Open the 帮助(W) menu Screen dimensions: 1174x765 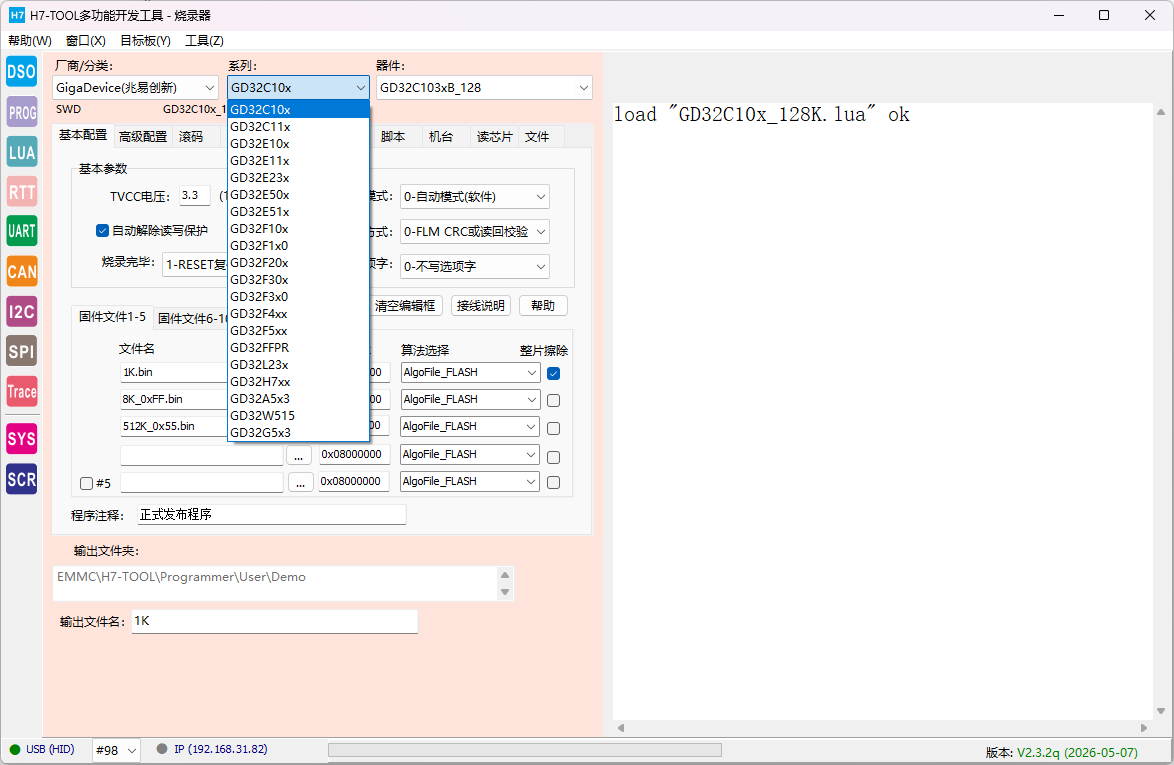[30, 40]
